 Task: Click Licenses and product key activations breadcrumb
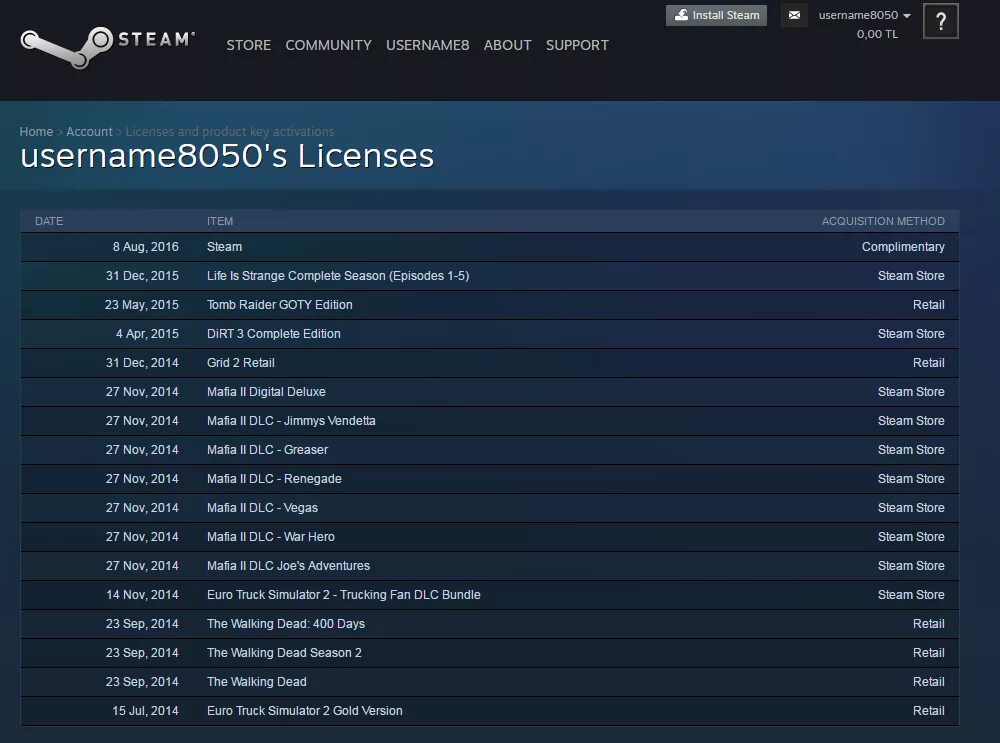coord(230,131)
